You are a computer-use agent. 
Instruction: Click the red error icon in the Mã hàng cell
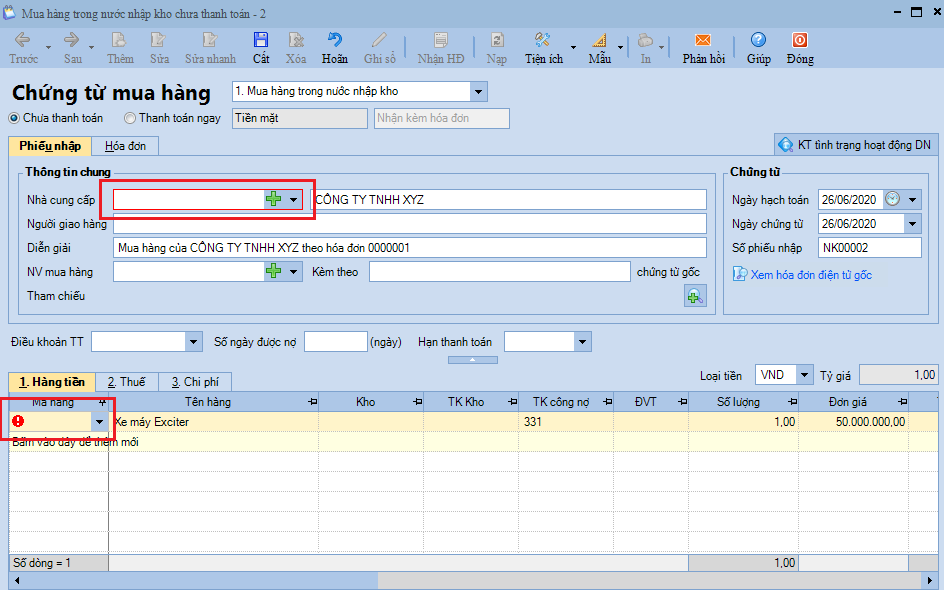tap(18, 421)
